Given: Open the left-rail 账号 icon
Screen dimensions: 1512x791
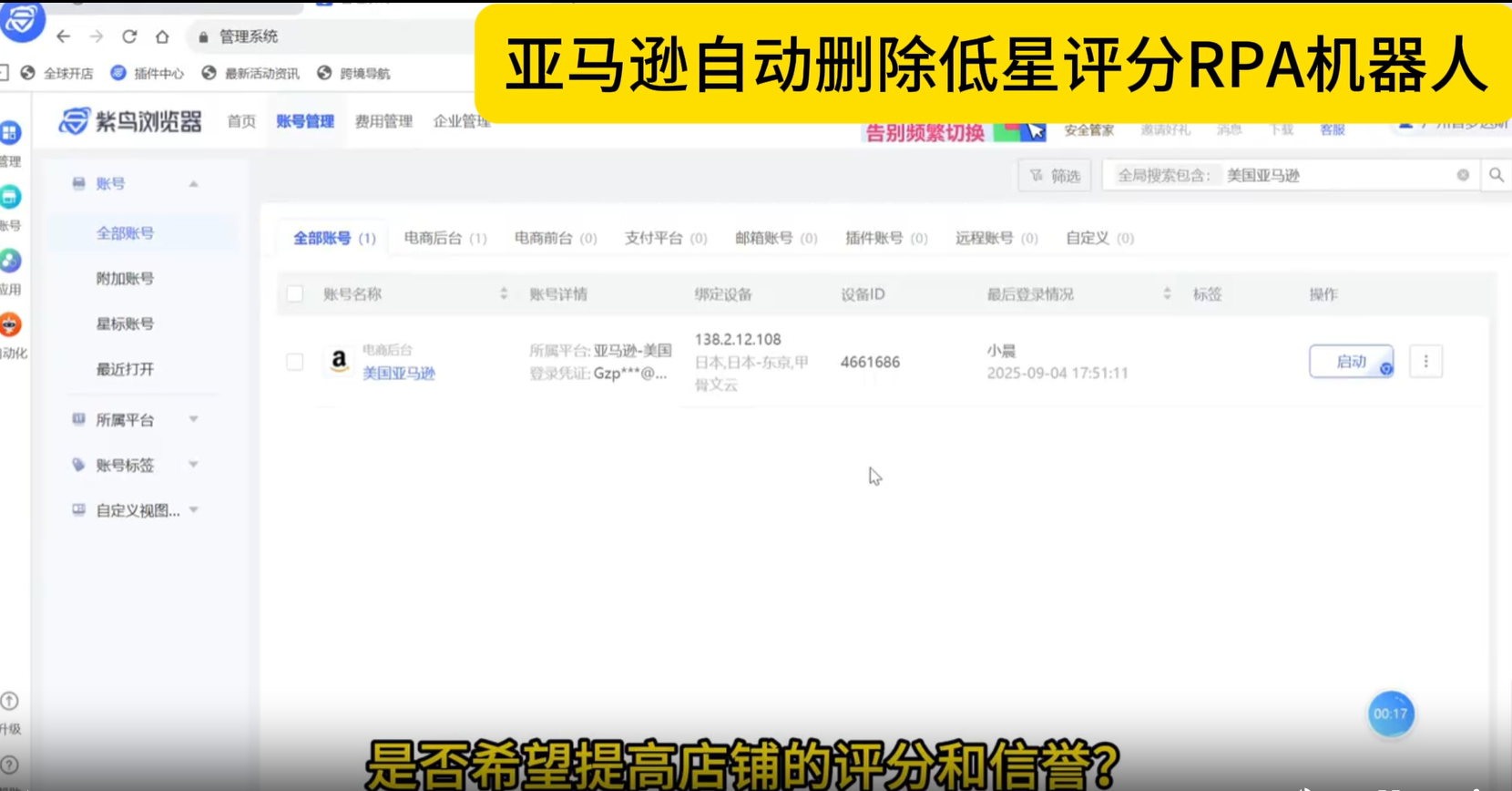Looking at the screenshot, I should pos(11,197).
